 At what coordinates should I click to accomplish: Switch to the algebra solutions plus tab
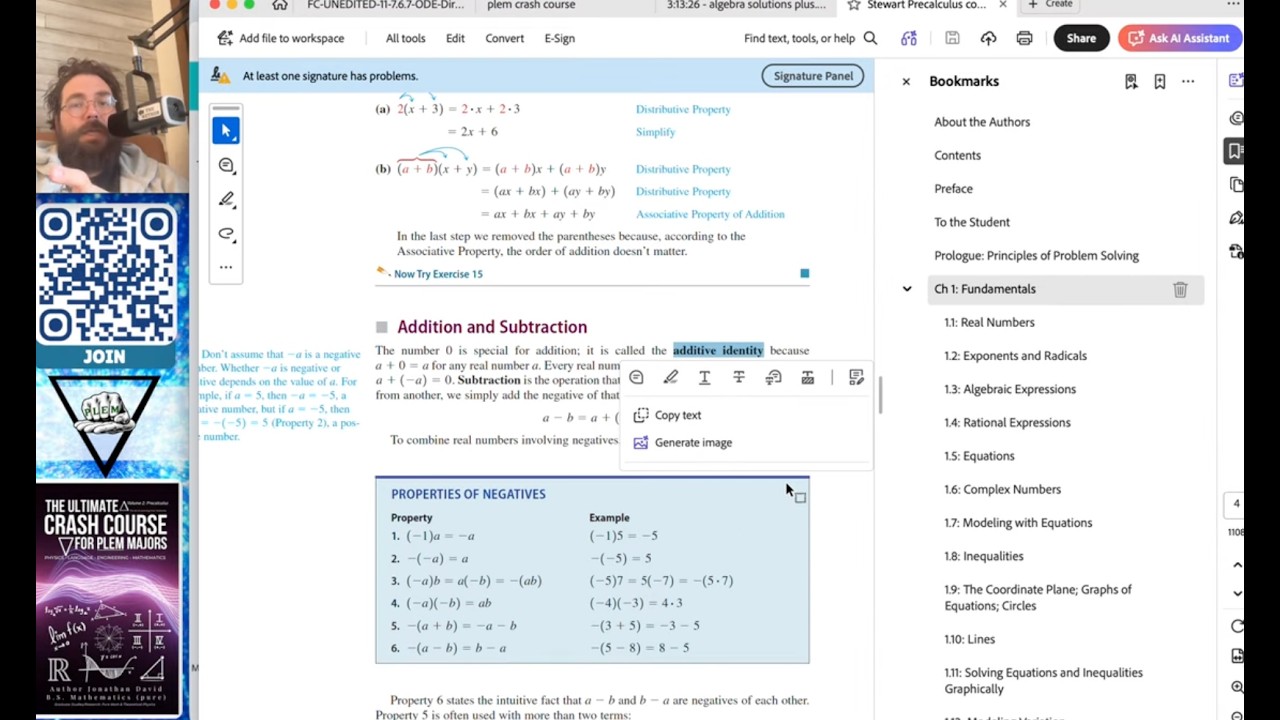point(746,5)
